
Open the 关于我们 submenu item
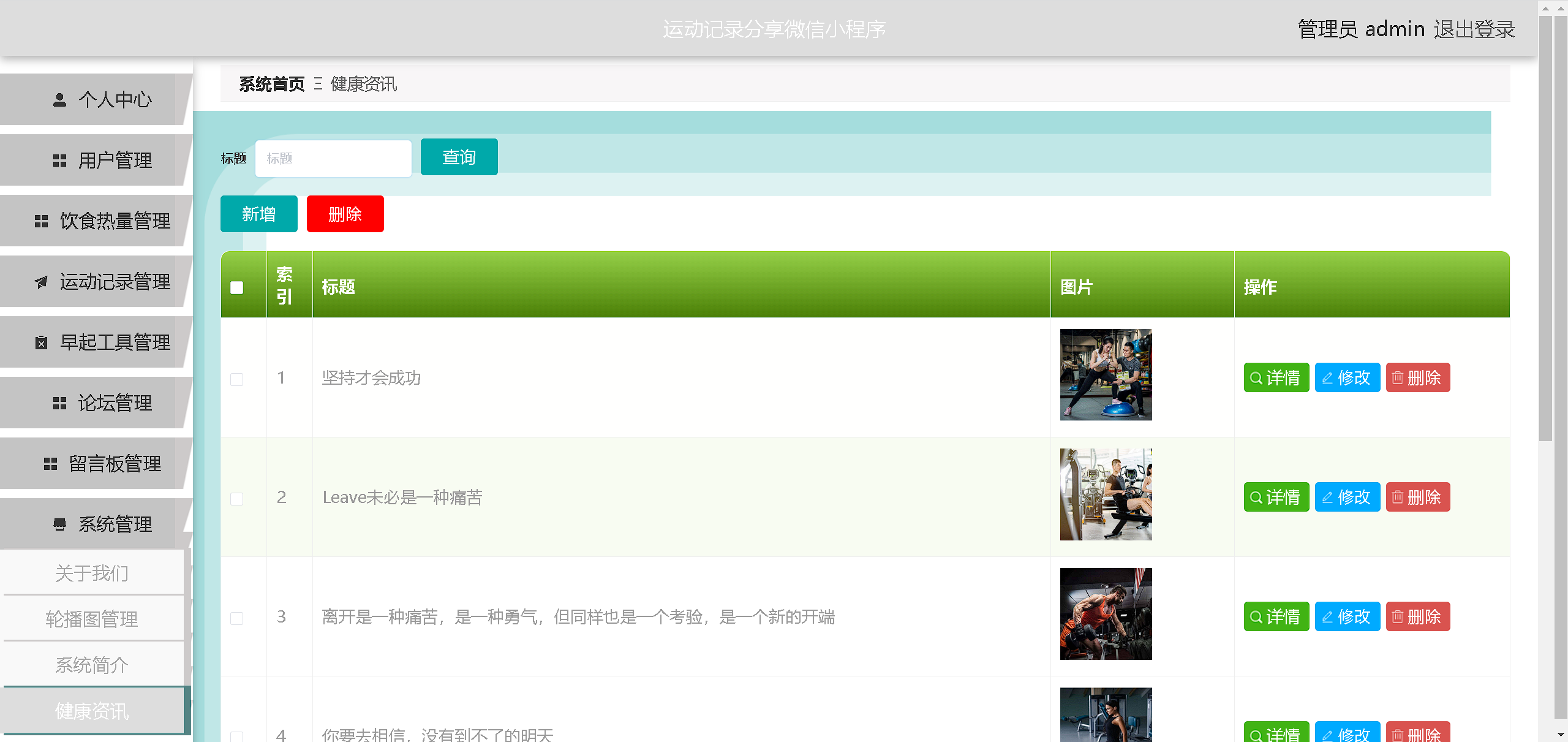92,573
